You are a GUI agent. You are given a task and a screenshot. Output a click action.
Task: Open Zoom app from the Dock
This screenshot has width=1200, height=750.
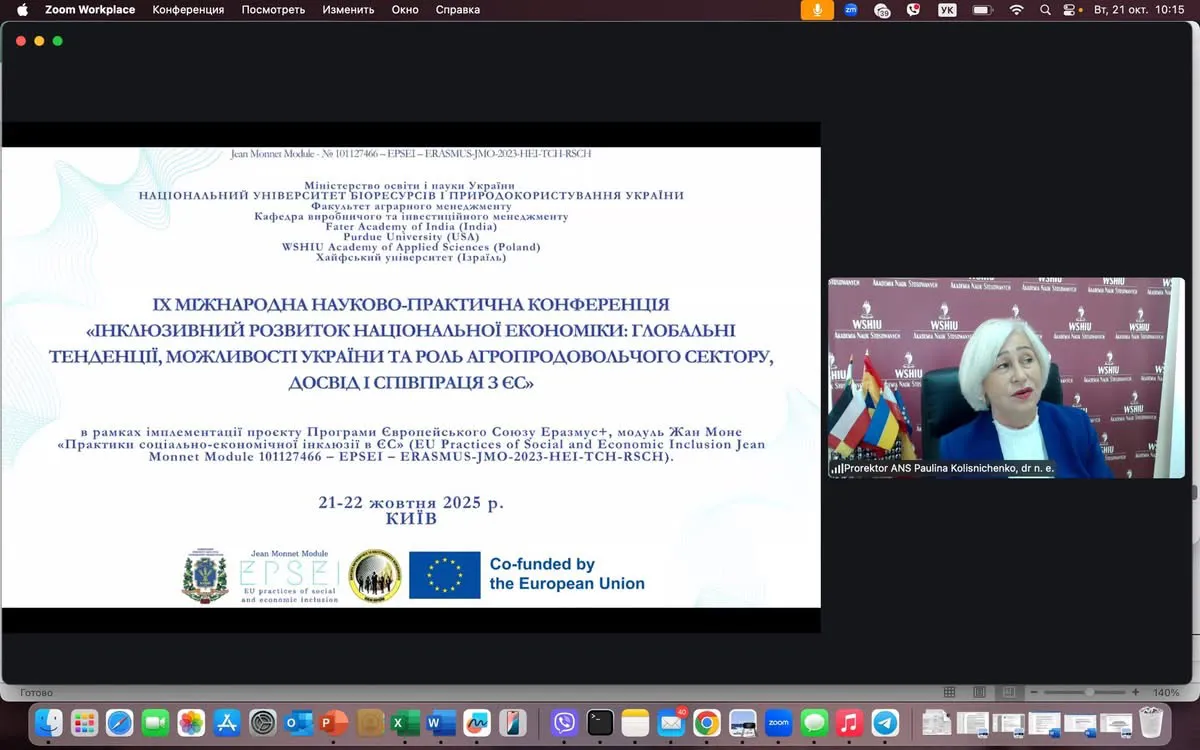coord(778,722)
